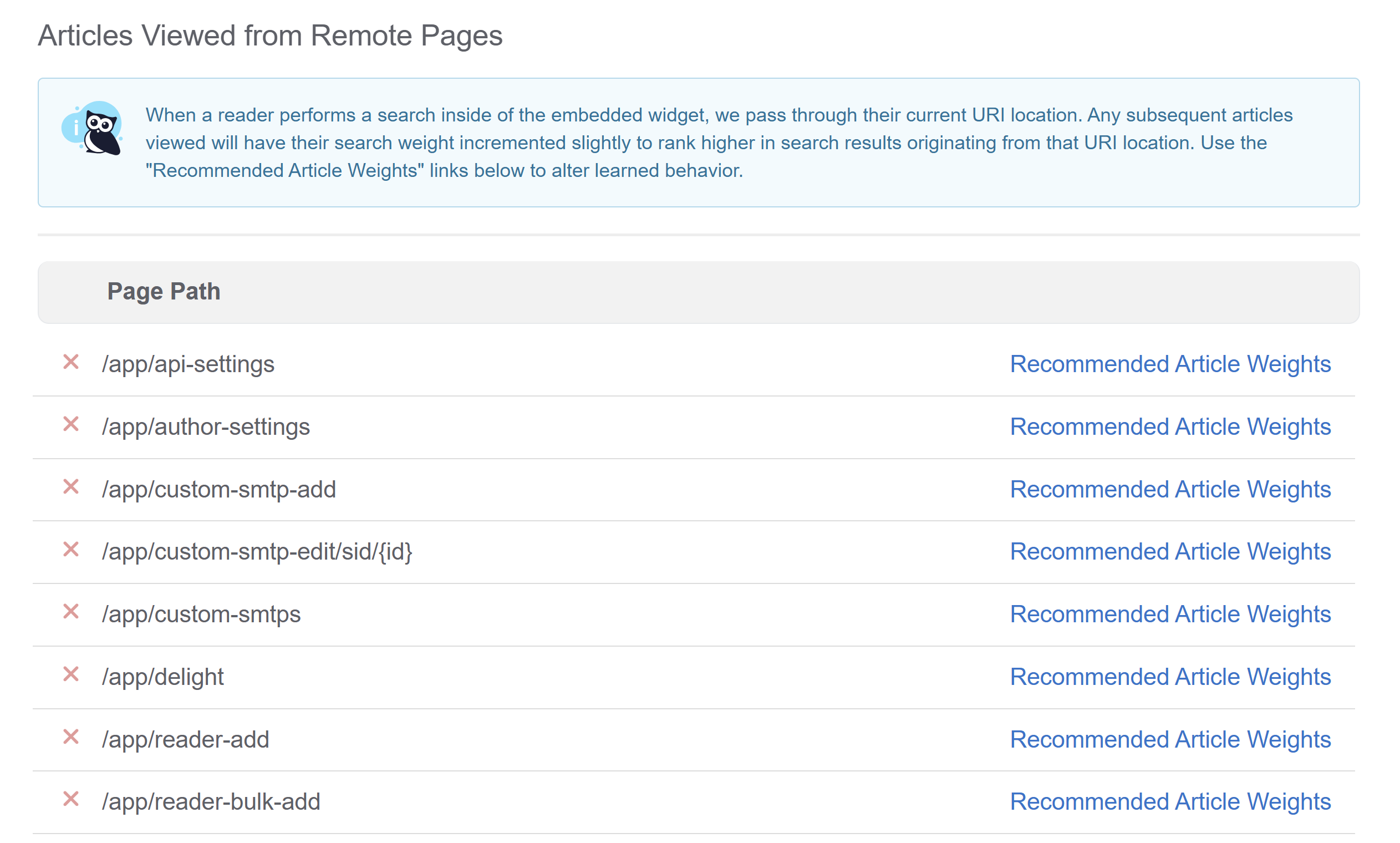Click the /app/delight path text
This screenshot has height=843, width=1400.
tap(163, 677)
